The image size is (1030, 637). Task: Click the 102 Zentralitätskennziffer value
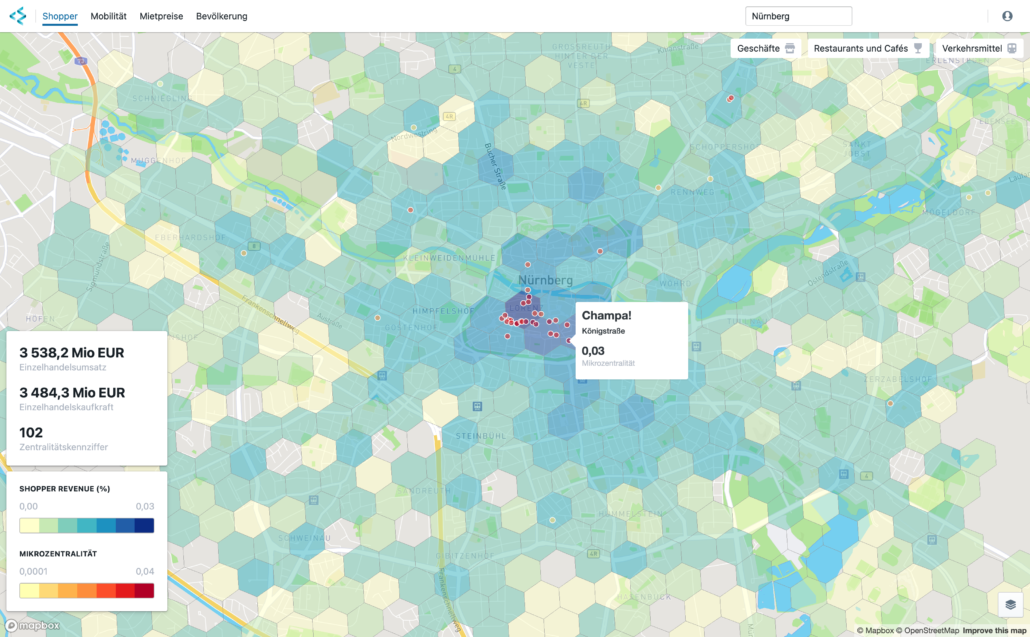(31, 432)
